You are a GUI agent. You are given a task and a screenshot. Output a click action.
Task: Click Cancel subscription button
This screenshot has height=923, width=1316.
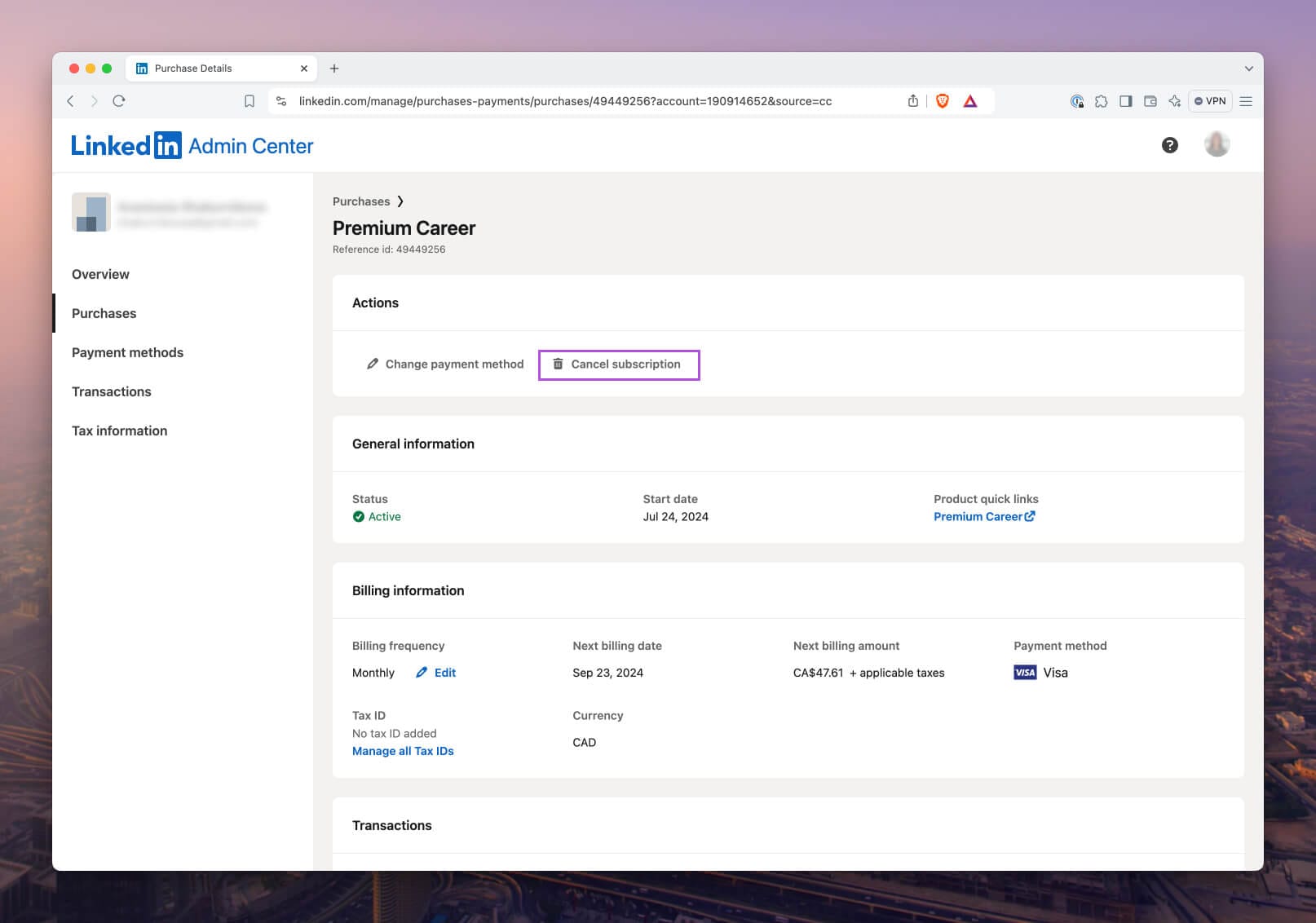[619, 364]
